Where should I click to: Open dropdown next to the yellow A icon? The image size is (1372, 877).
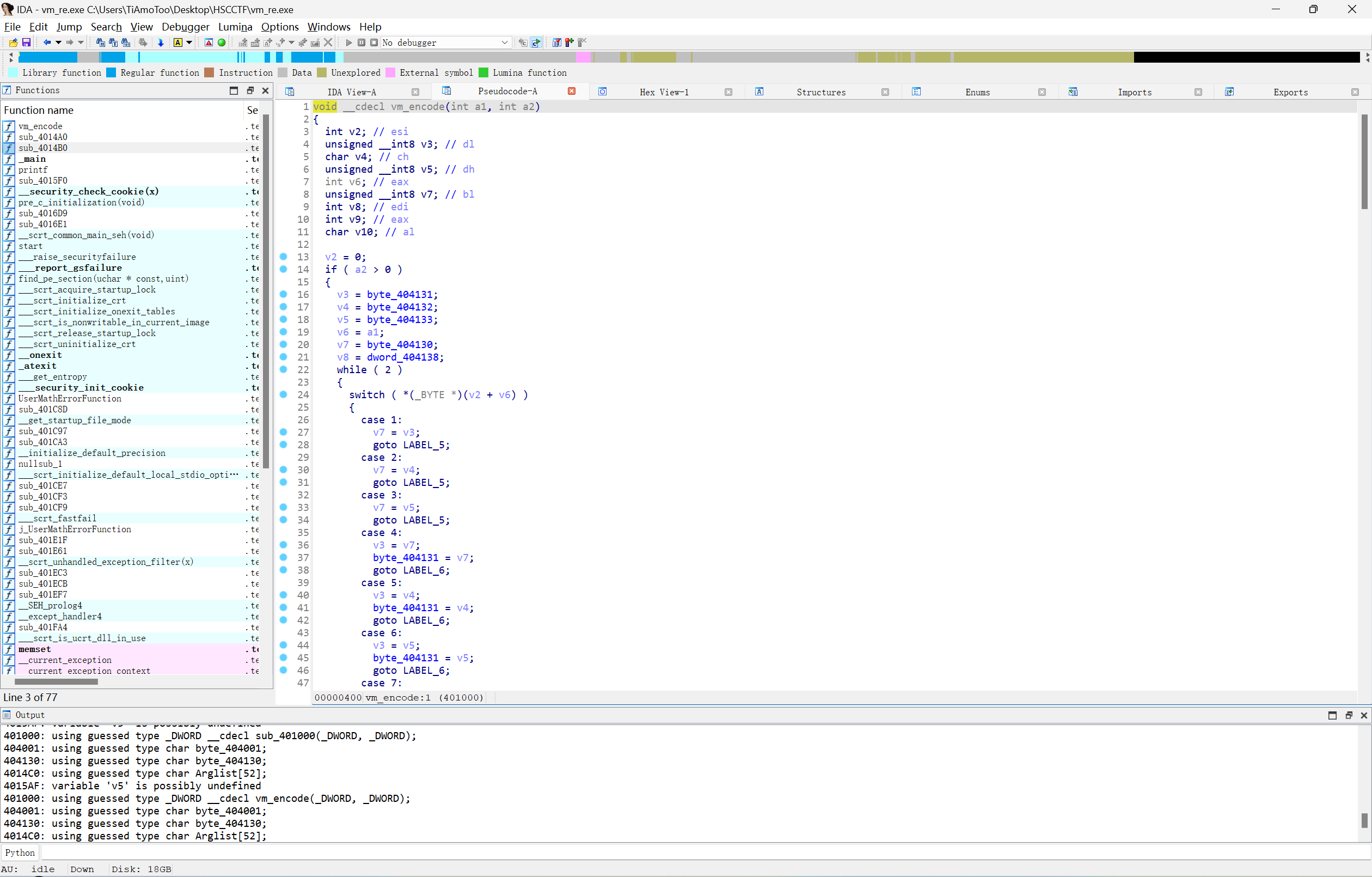189,42
